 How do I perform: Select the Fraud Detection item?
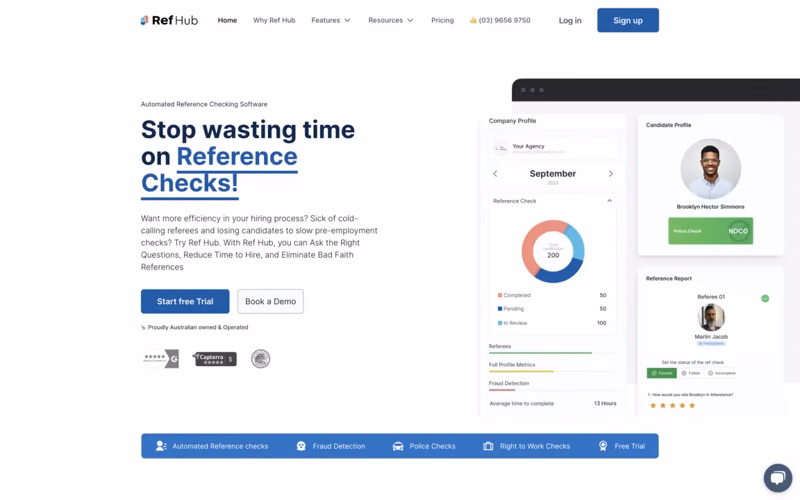pos(339,446)
